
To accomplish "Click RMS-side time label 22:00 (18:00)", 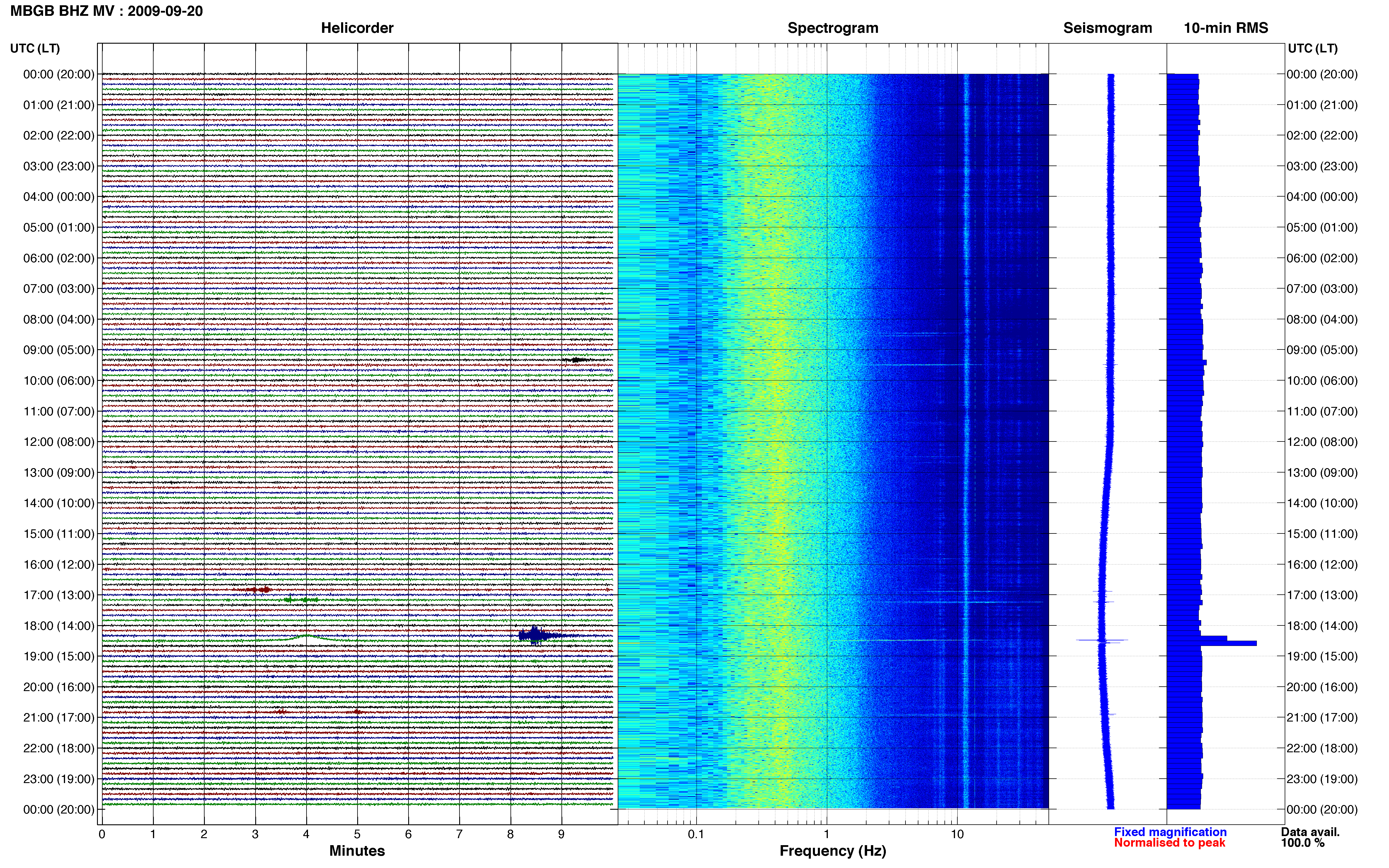I will 1322,748.
